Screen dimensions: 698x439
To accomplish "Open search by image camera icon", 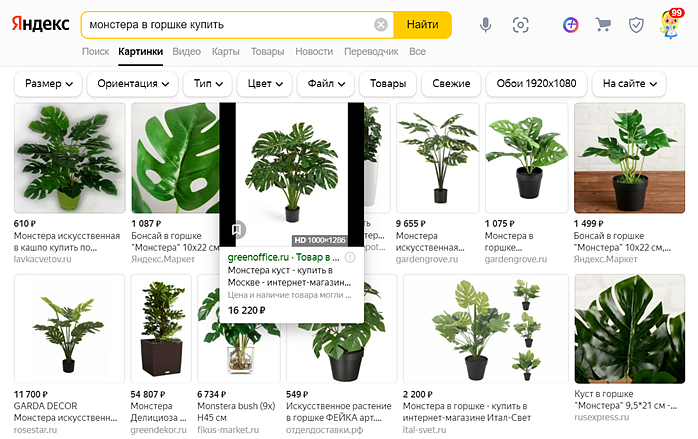I will [x=521, y=24].
